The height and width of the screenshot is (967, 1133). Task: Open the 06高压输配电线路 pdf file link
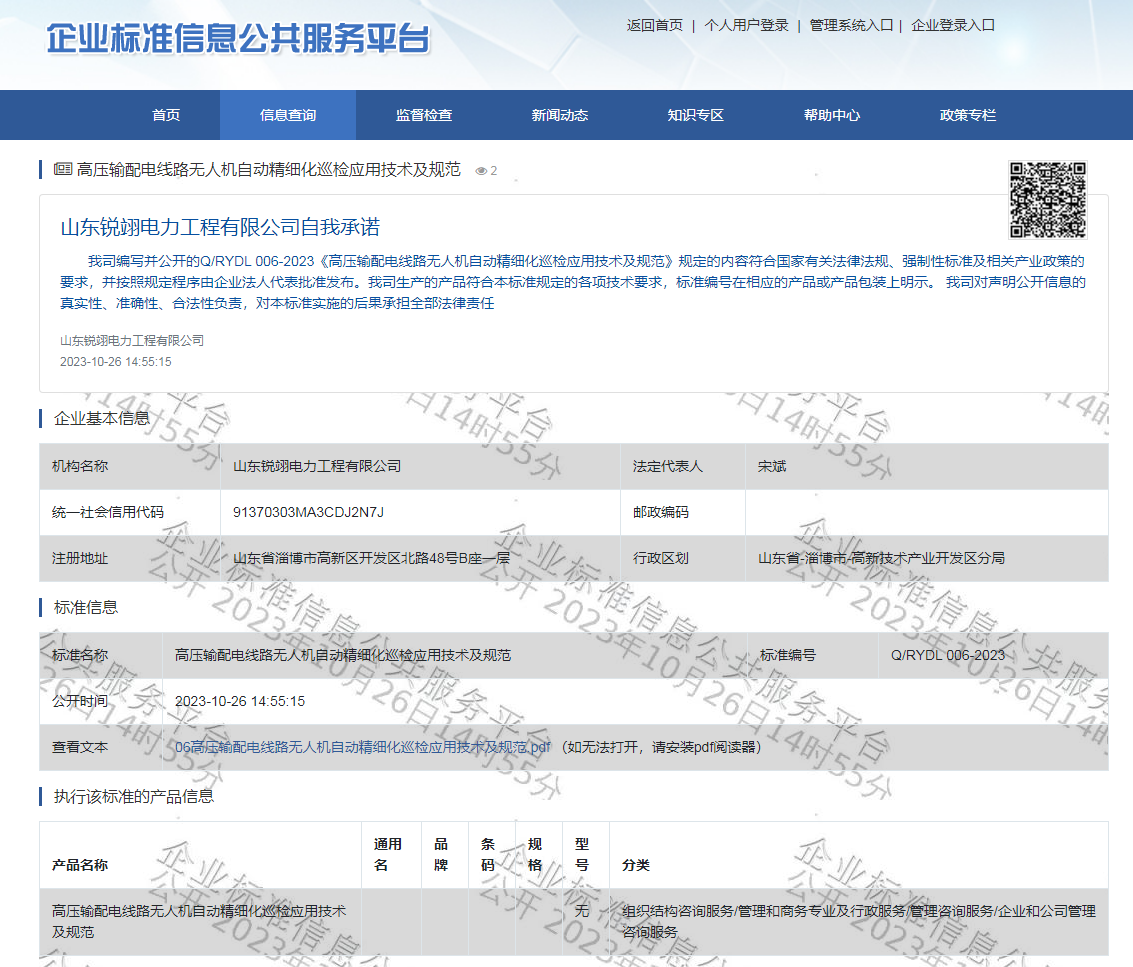click(363, 747)
